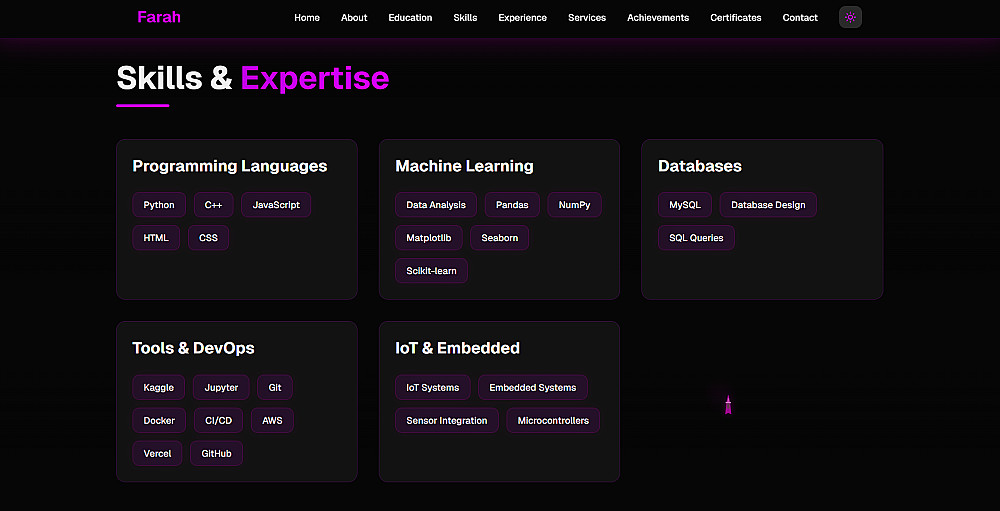
Task: Open Achievements from the top navigation
Action: tap(658, 18)
